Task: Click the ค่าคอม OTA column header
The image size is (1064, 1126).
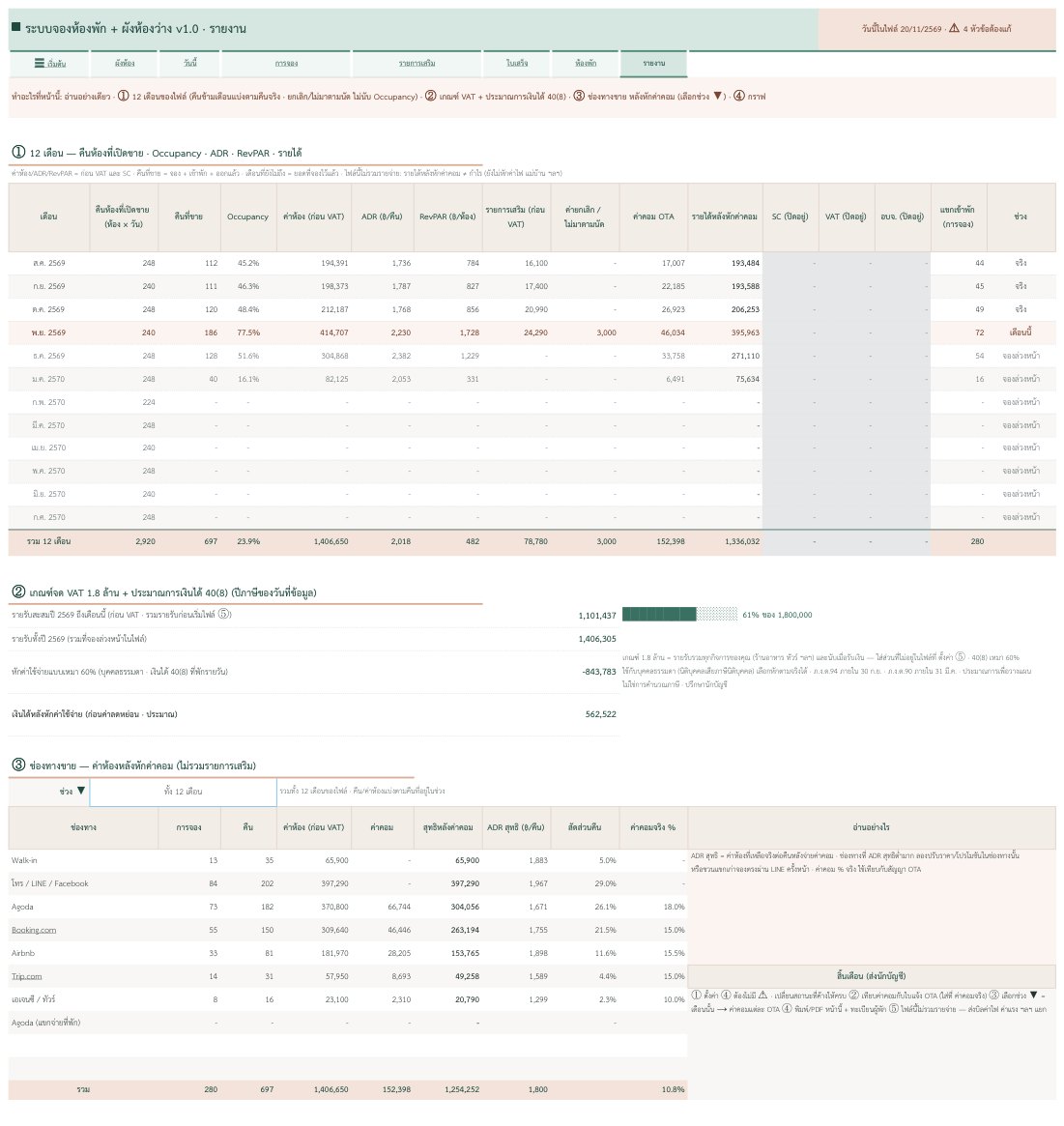Action: 653,217
